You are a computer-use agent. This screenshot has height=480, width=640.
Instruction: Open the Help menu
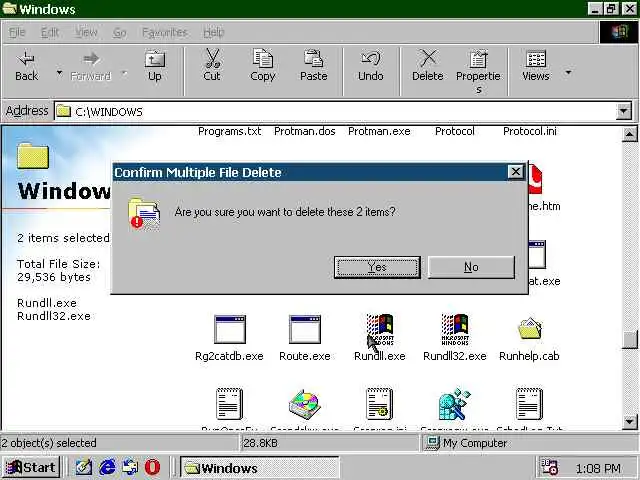(x=214, y=32)
